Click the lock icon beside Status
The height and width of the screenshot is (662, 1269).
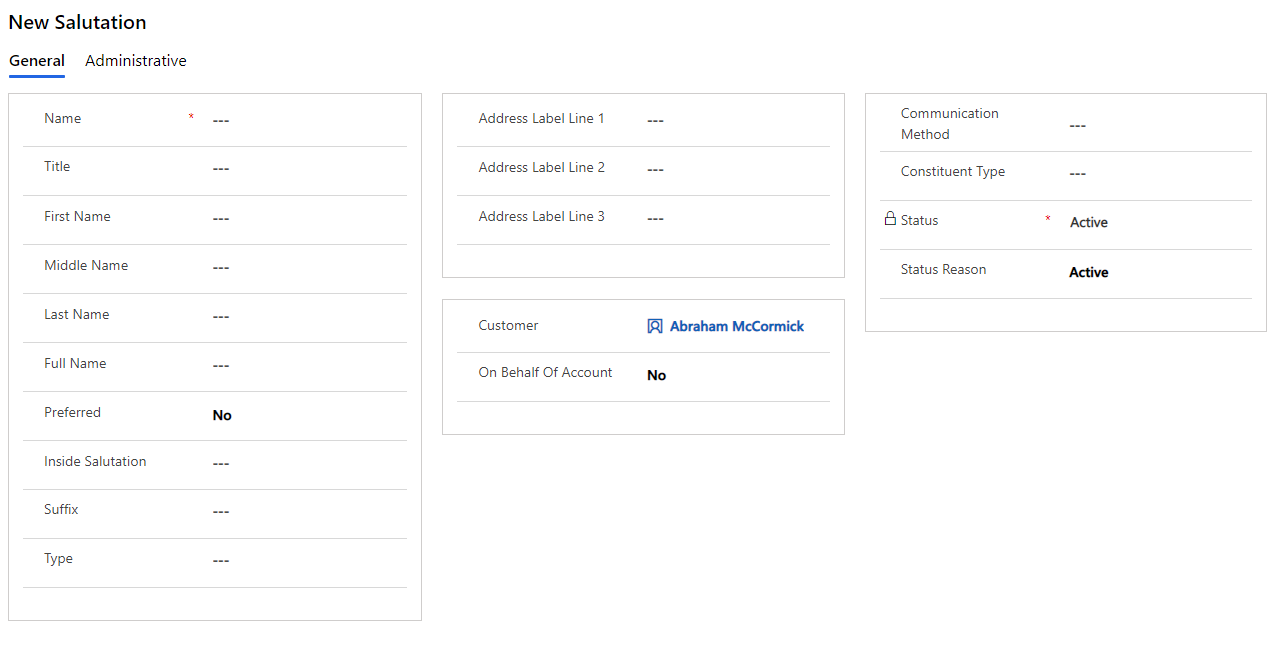[x=890, y=219]
